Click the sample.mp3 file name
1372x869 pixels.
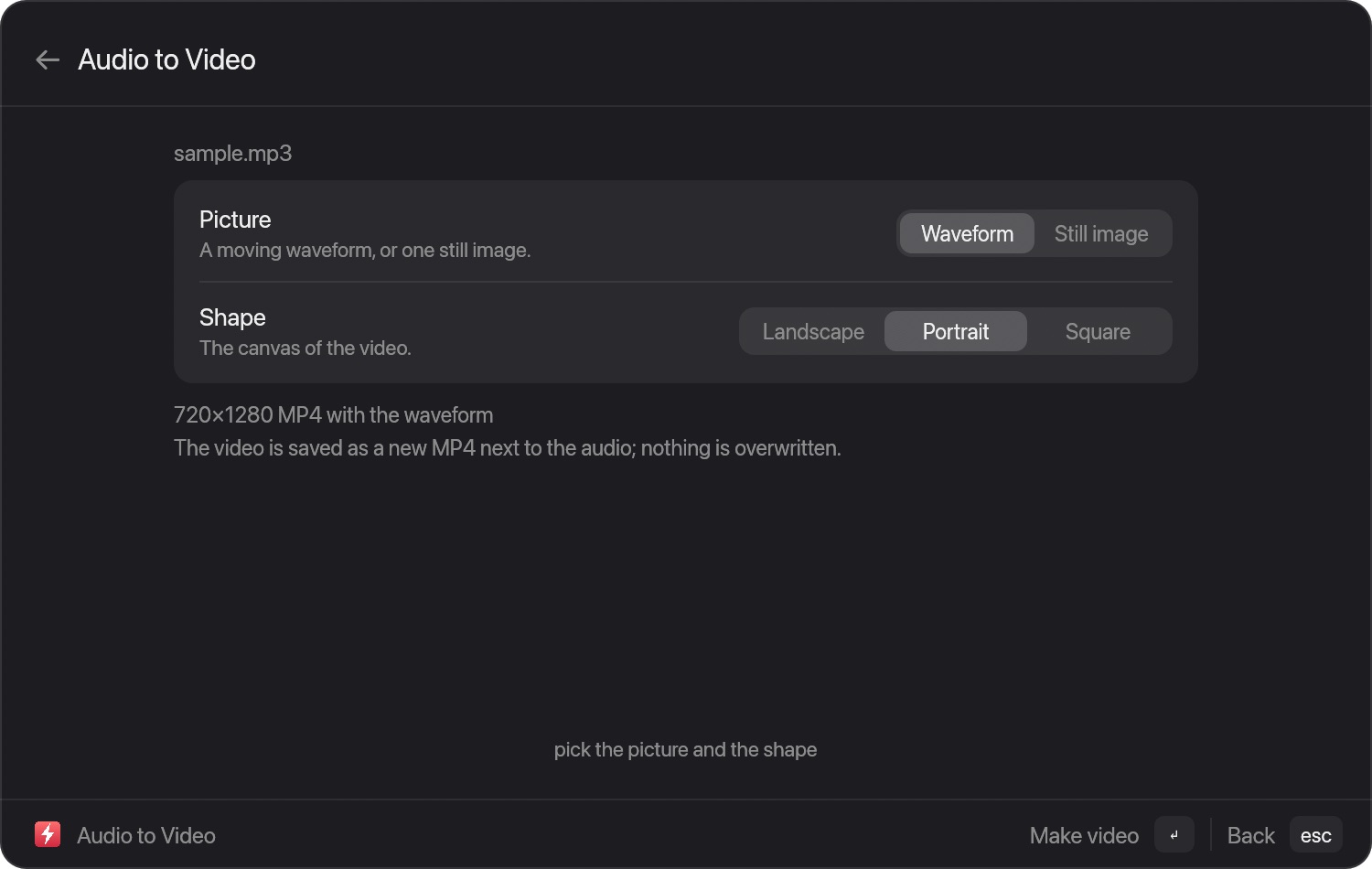pos(233,153)
